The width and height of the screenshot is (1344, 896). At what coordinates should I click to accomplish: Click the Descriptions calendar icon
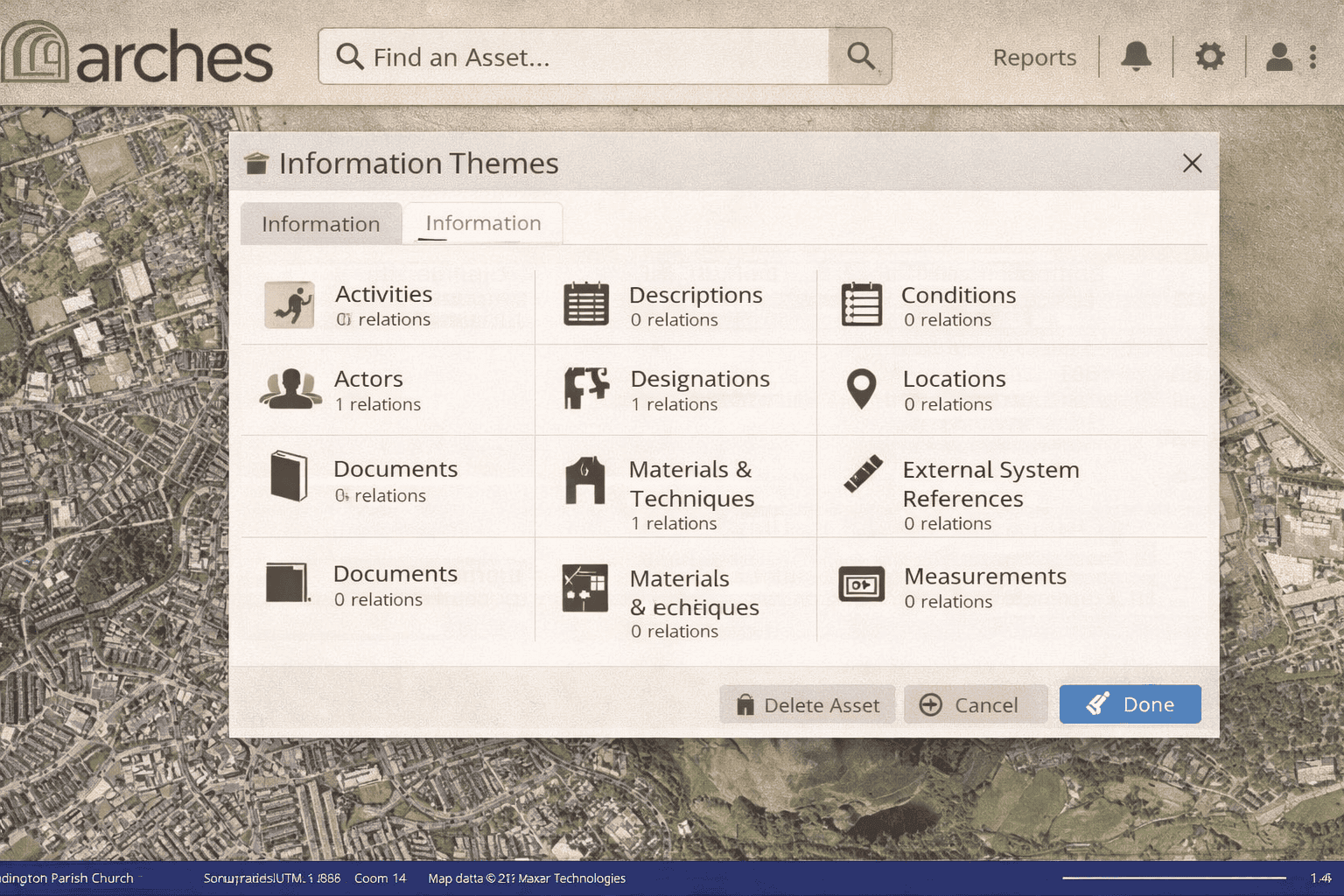[x=586, y=304]
